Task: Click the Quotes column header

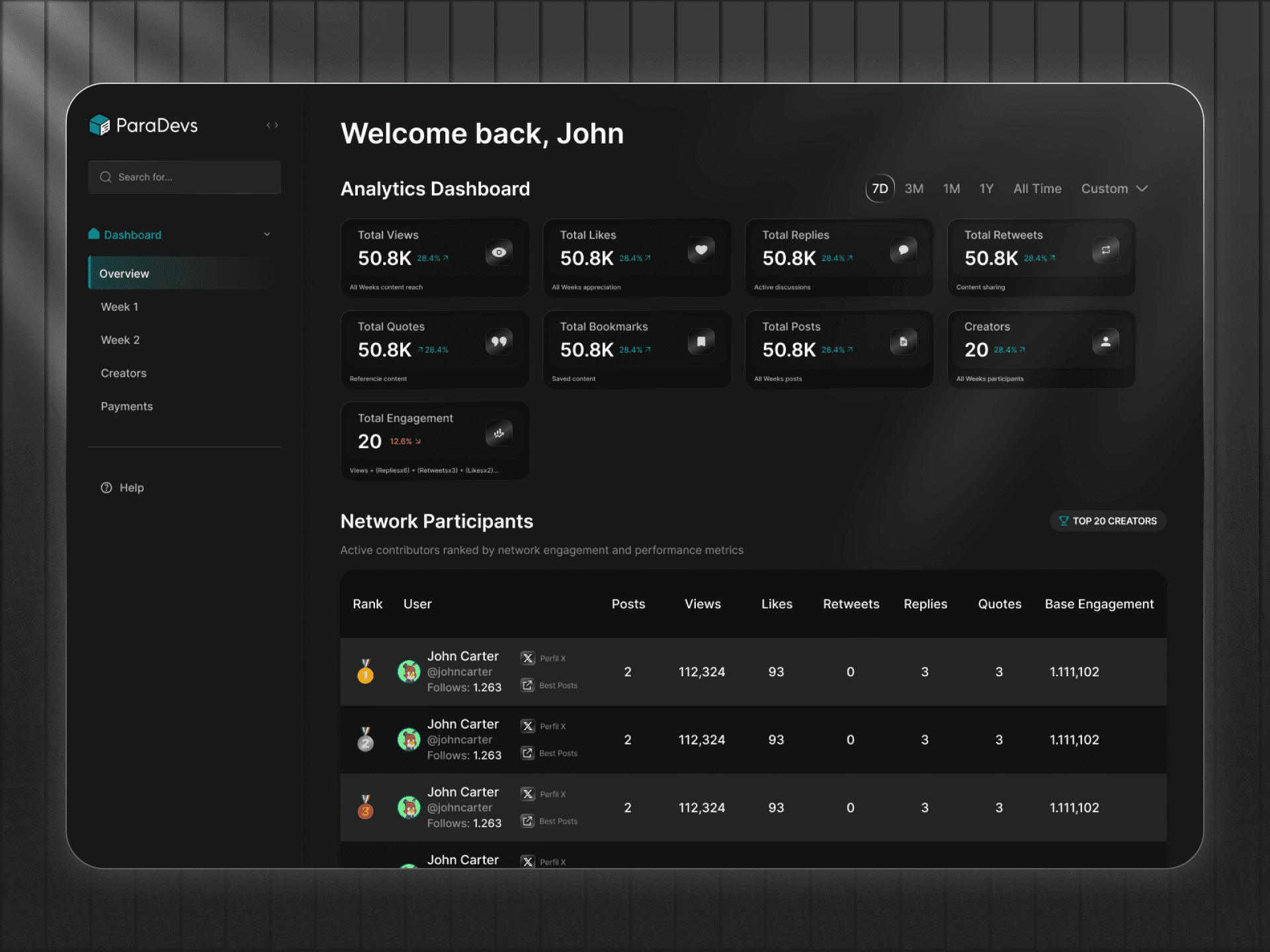Action: point(999,604)
